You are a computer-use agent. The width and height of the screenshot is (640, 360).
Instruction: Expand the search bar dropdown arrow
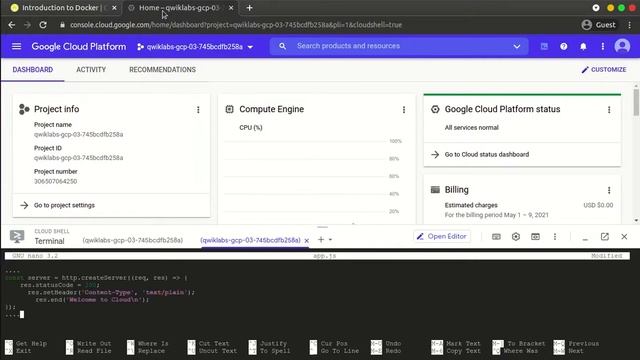click(517, 47)
